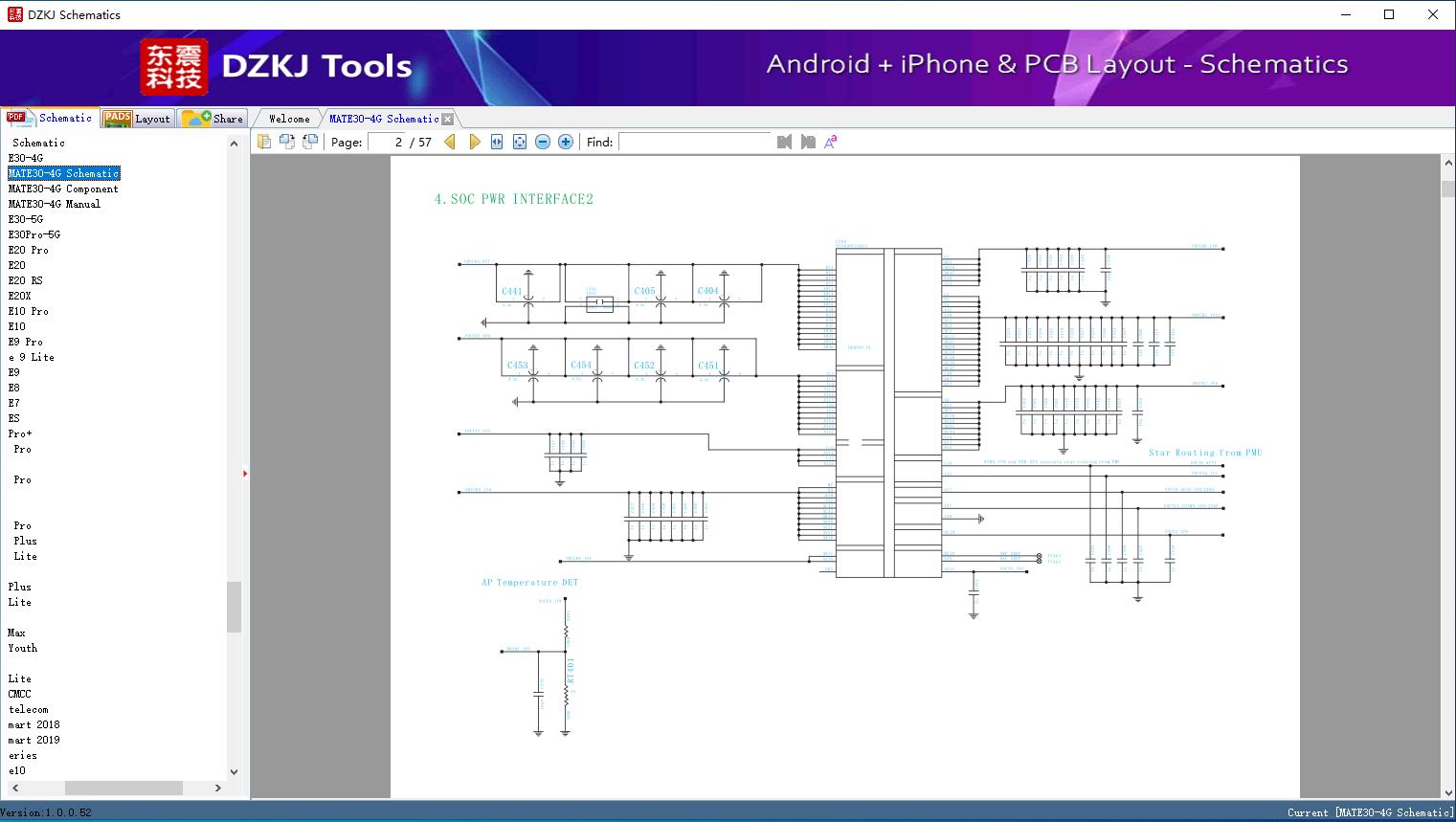Go to the next page
Screen dimensions: 1456x822
[x=474, y=142]
